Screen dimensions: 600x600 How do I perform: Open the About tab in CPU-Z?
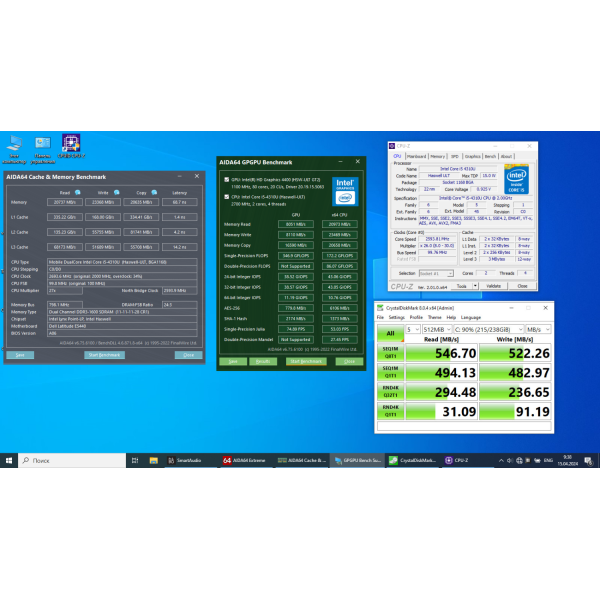(x=506, y=156)
